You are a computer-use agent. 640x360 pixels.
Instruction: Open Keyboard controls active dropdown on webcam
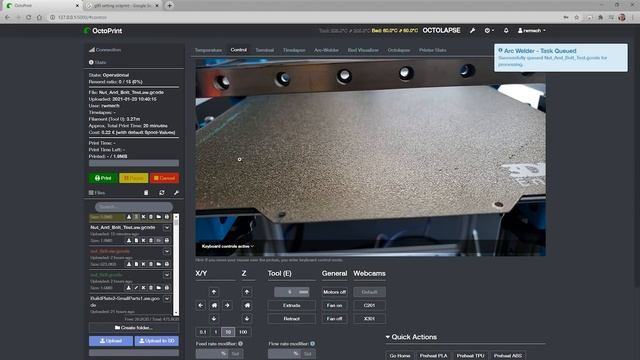pyautogui.click(x=228, y=246)
